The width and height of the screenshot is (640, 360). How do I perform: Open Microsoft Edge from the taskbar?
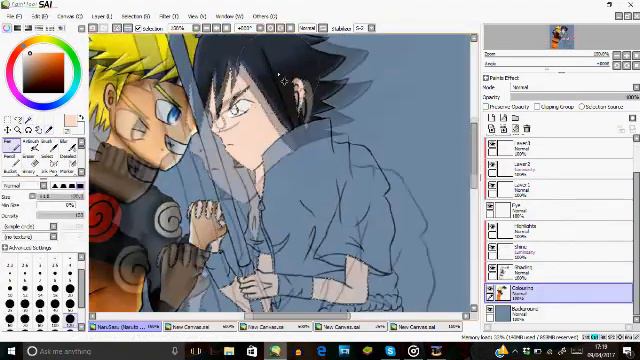322,351
